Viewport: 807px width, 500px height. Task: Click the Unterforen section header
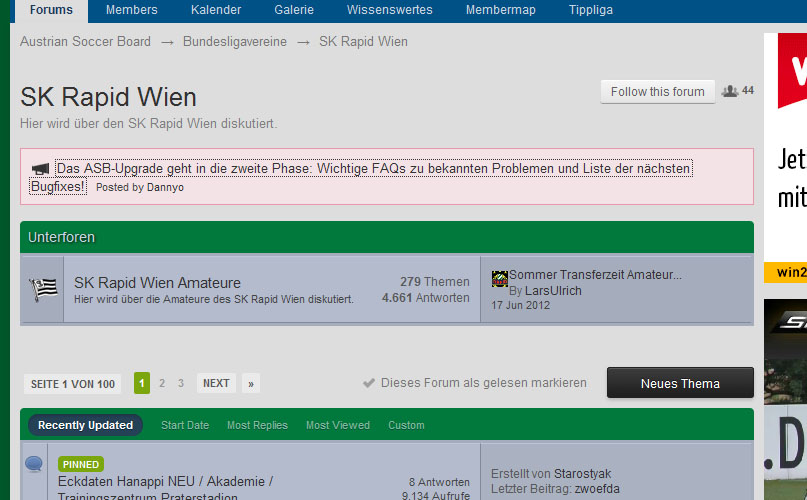click(x=387, y=237)
